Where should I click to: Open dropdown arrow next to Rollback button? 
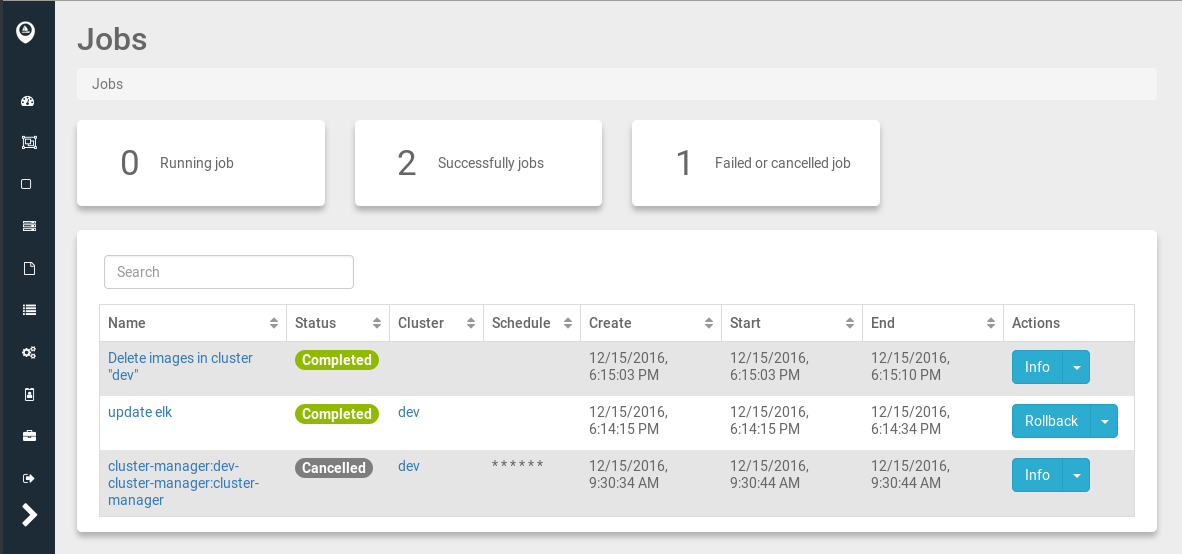pyautogui.click(x=1104, y=421)
